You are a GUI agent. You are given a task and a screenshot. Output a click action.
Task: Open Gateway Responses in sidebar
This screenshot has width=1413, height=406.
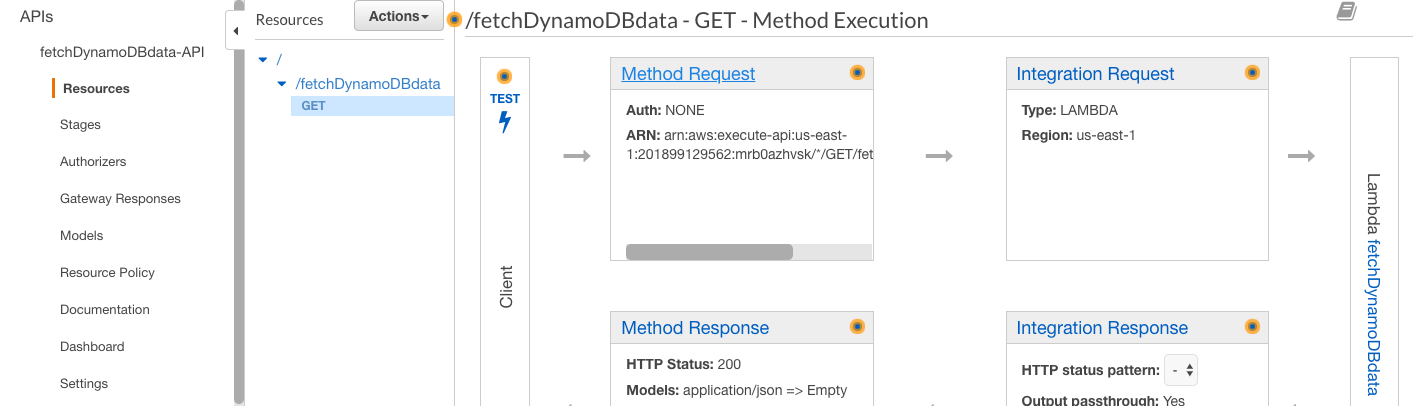pyautogui.click(x=120, y=199)
